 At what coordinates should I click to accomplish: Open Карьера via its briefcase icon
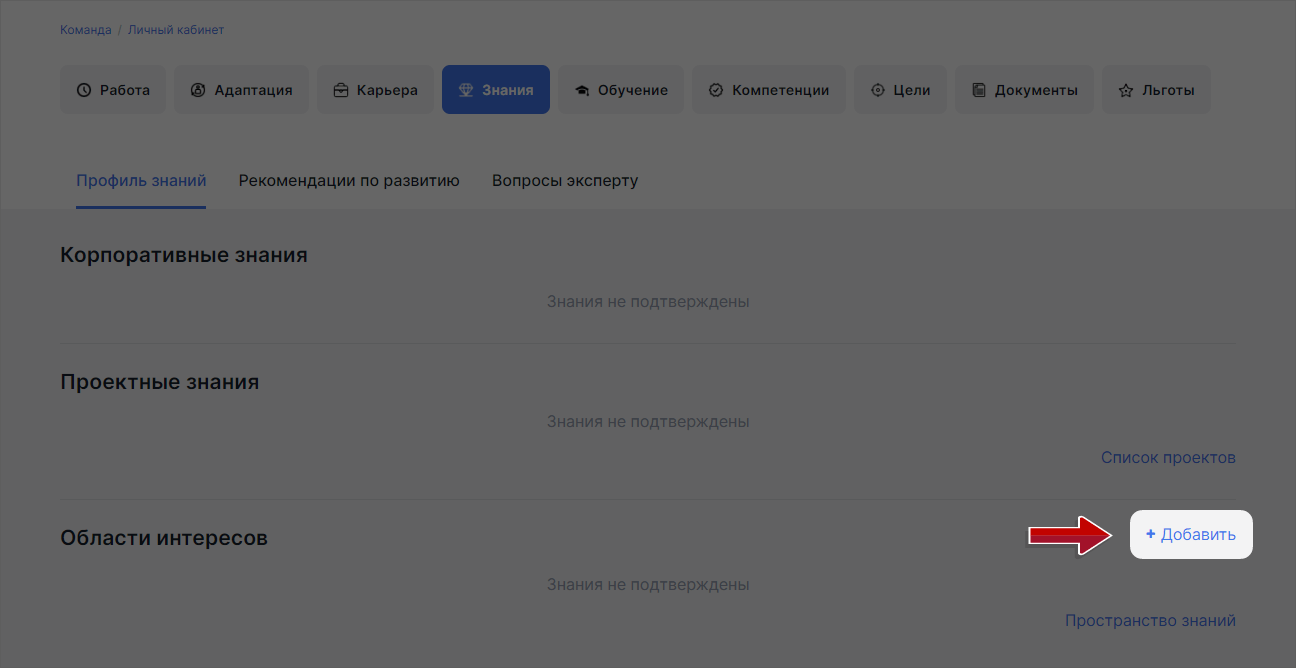(340, 89)
